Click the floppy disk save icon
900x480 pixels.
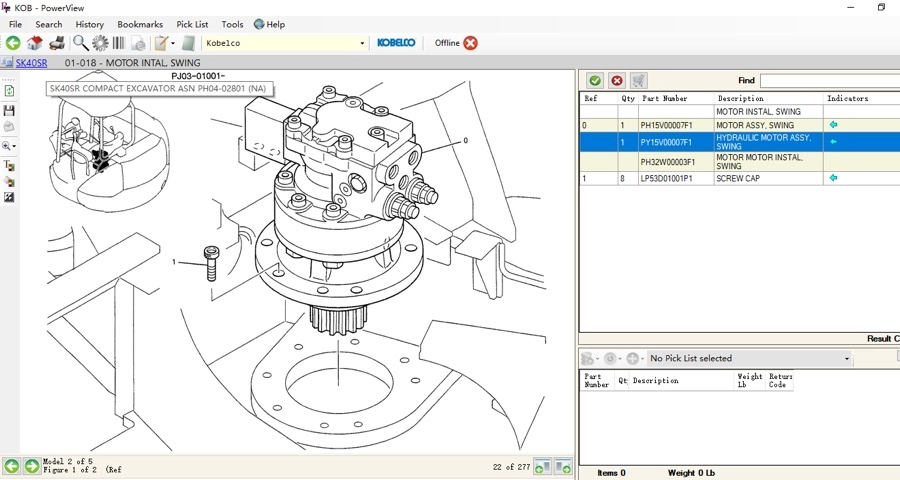[9, 110]
